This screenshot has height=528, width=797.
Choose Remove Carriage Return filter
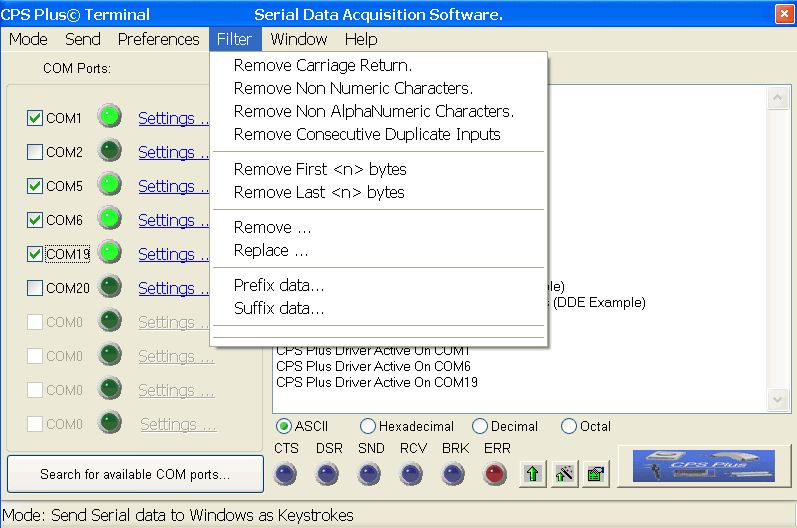pyautogui.click(x=379, y=65)
